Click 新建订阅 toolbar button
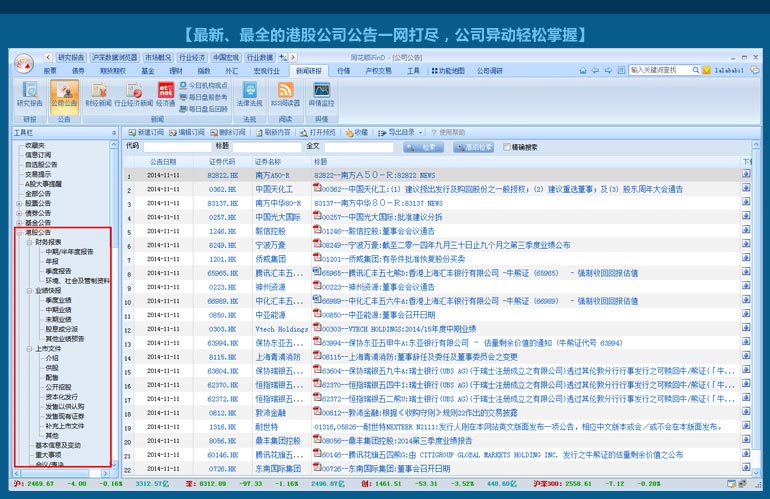The image size is (770, 499). 145,133
